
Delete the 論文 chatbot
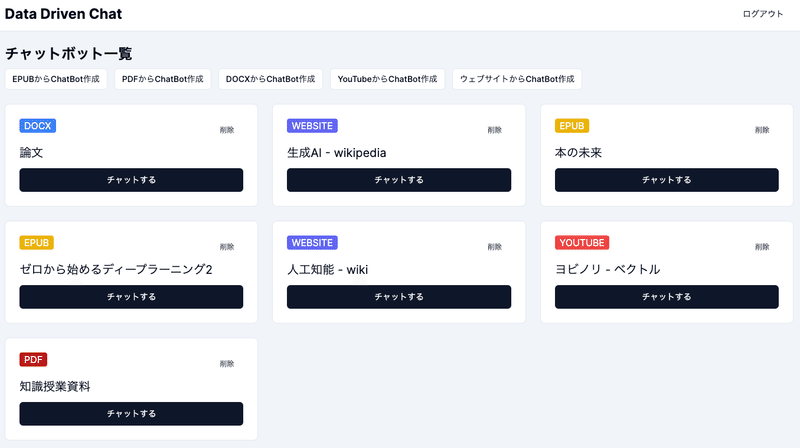(227, 130)
